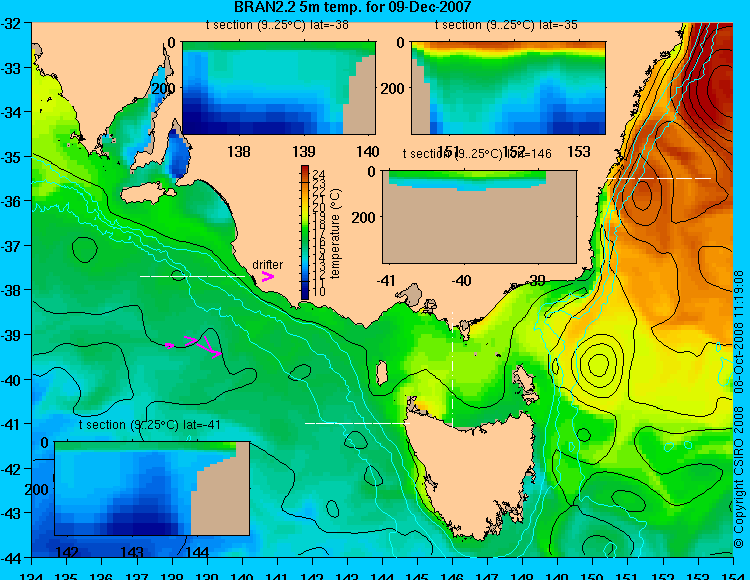The image size is (750, 580).
Task: Click the -35 latitude label on the y-axis
Action: click(11, 157)
